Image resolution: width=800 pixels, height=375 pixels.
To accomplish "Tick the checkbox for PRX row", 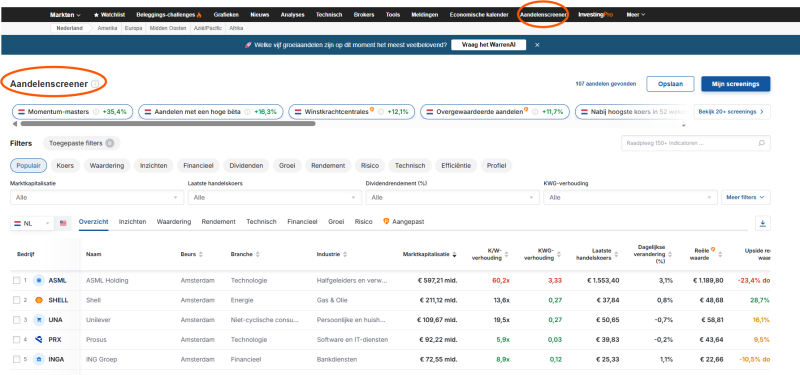I will tap(17, 339).
